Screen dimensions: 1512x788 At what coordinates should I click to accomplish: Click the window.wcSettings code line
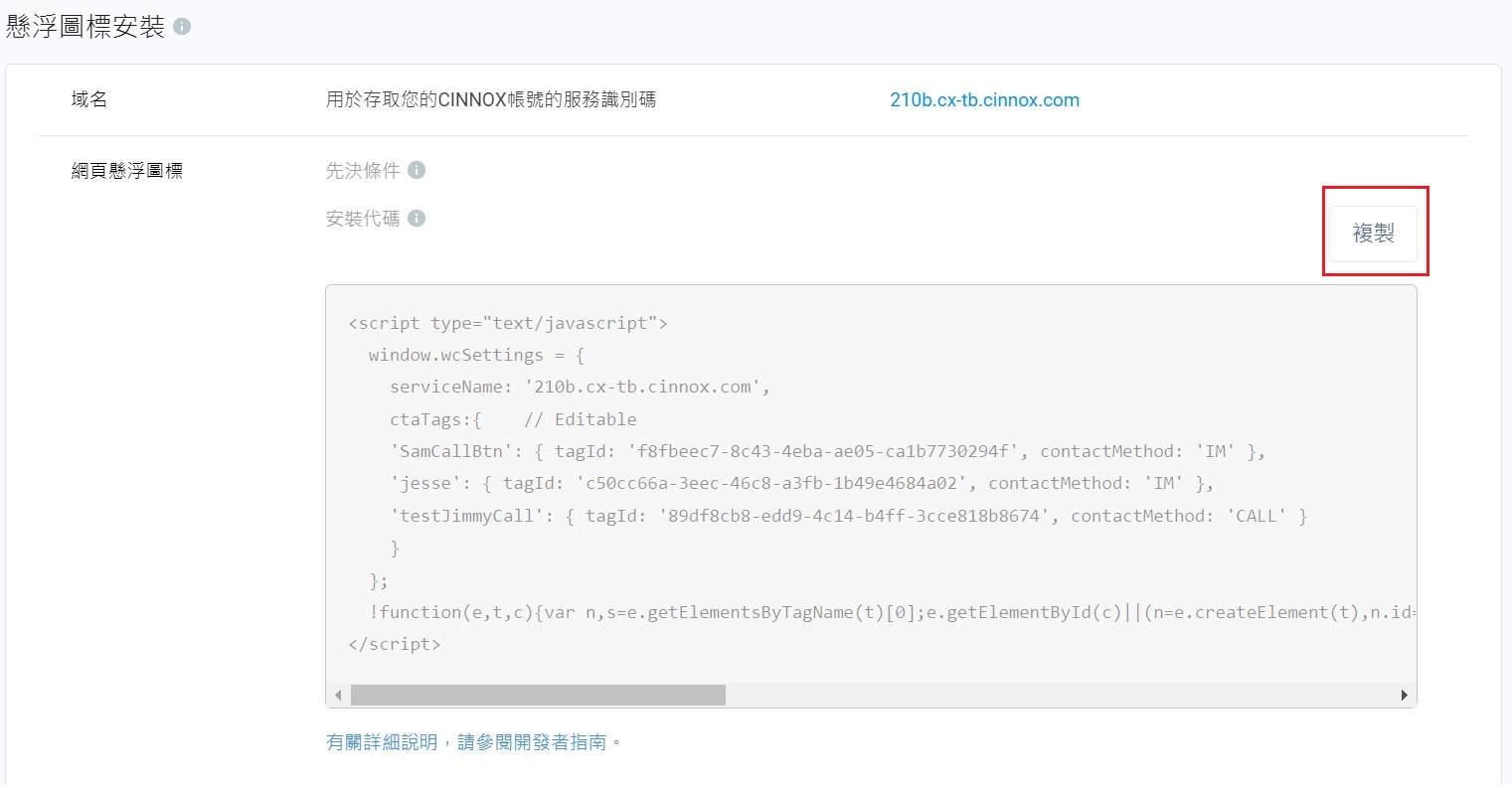[x=476, y=355]
